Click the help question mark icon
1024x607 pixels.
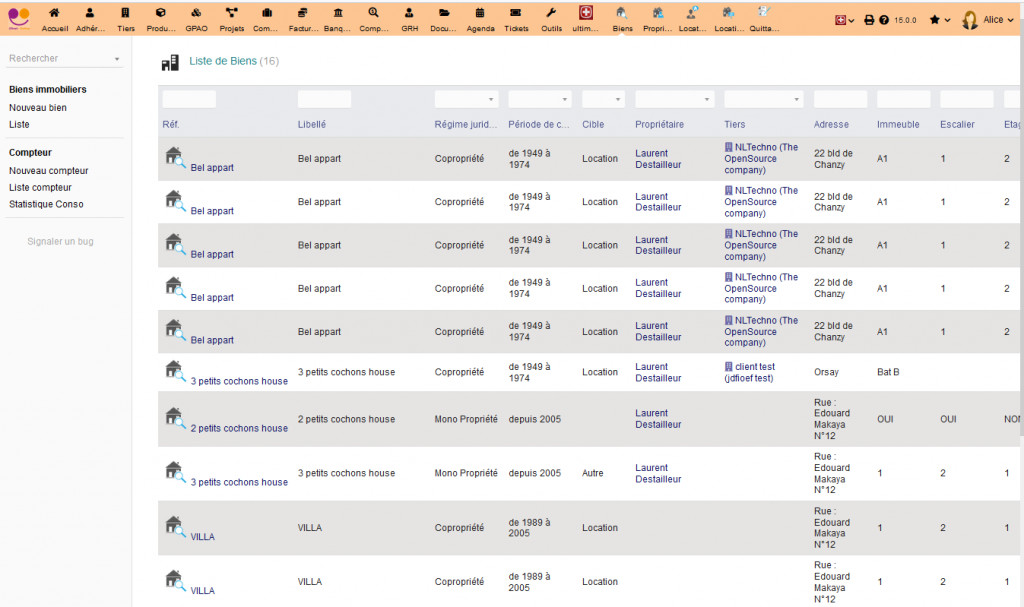coord(884,20)
